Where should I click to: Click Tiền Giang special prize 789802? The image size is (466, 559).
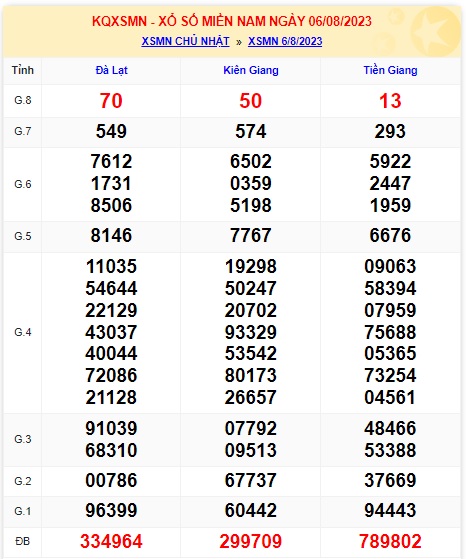coord(390,541)
